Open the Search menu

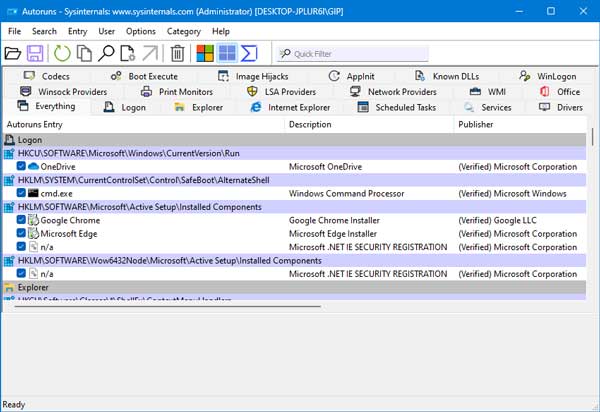(x=44, y=31)
